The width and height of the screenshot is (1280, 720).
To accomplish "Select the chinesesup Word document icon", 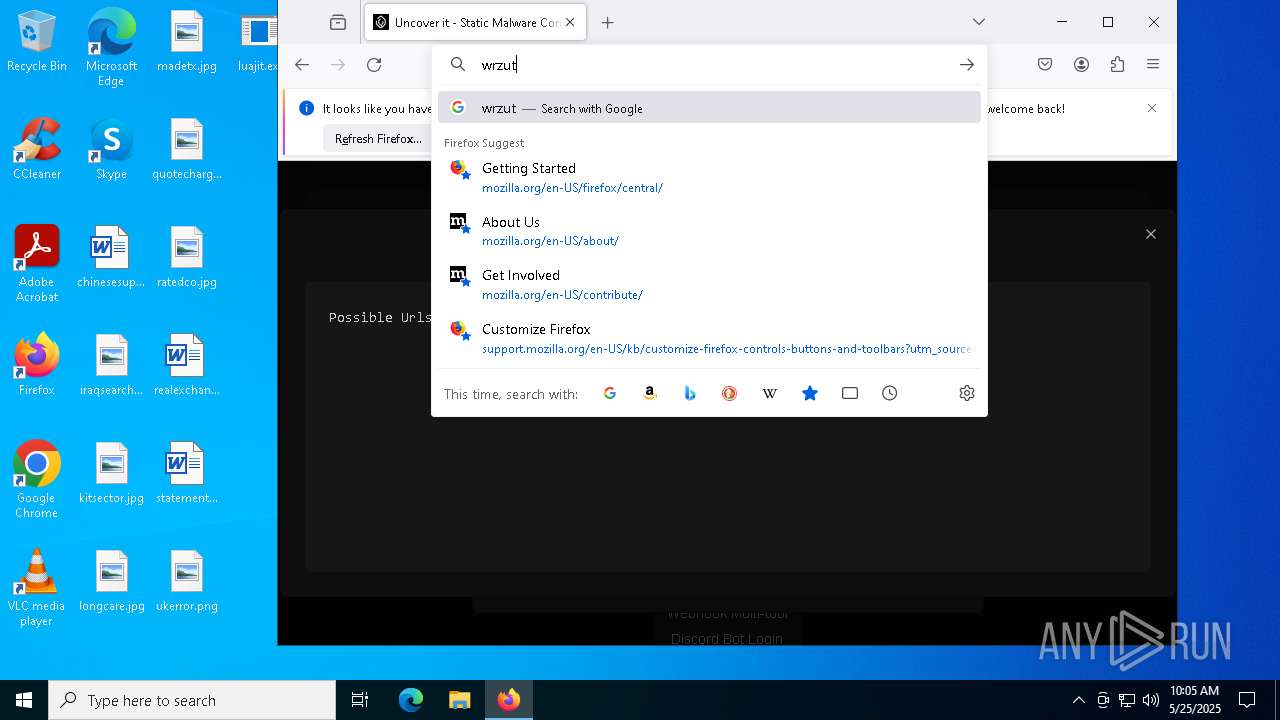I will click(x=111, y=258).
